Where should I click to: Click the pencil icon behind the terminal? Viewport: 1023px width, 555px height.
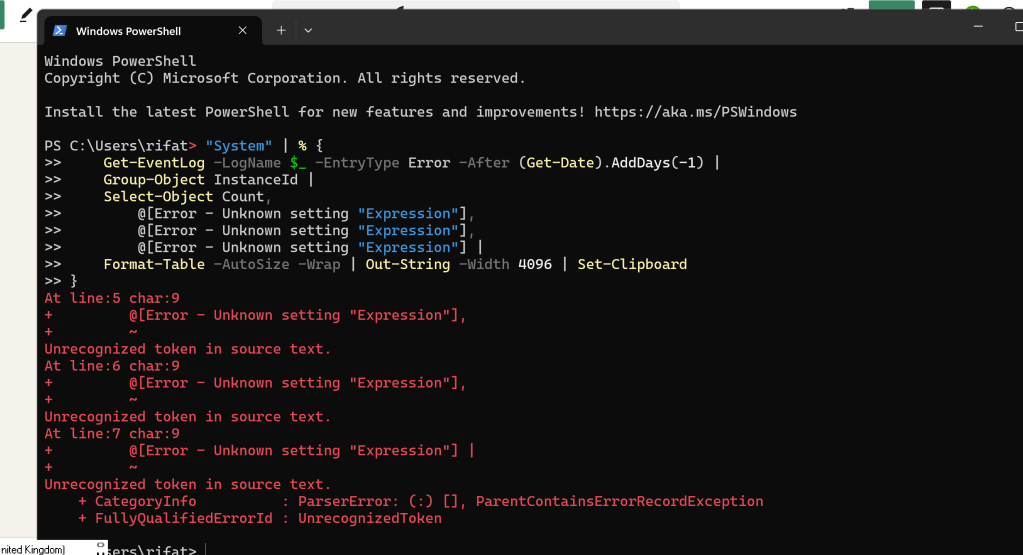[25, 14]
